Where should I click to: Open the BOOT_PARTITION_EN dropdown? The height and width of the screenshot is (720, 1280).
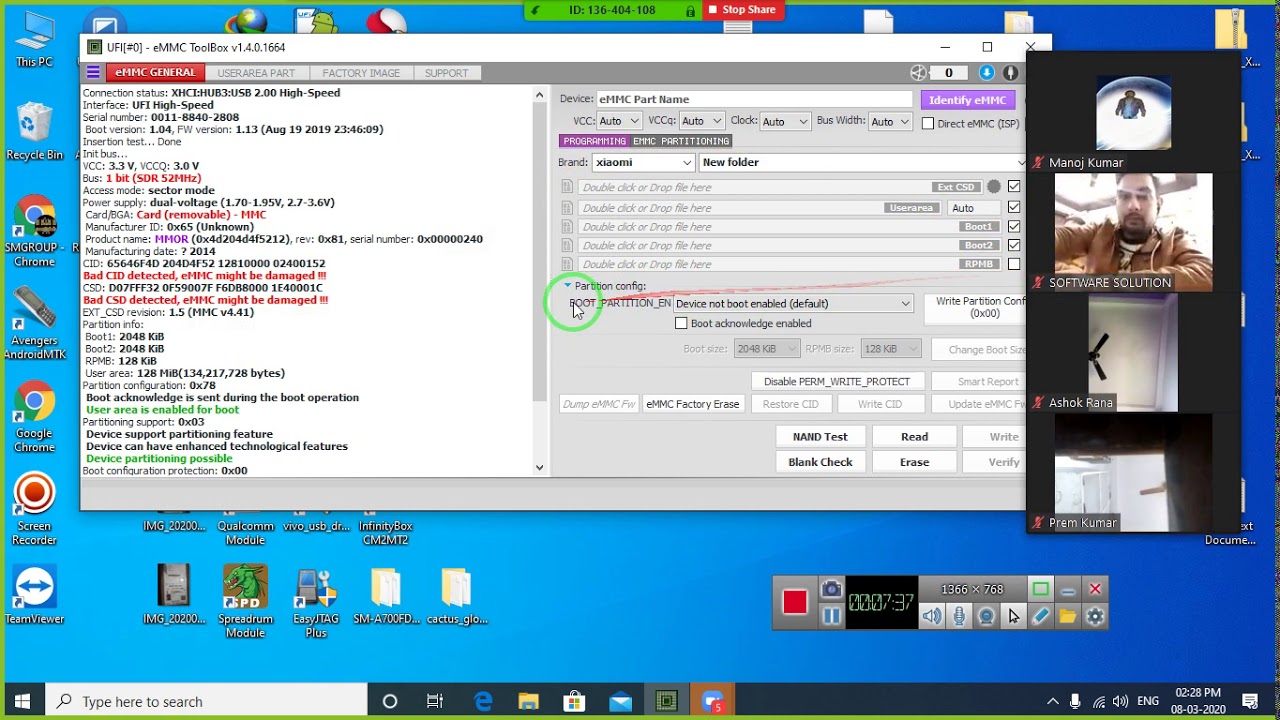(793, 304)
